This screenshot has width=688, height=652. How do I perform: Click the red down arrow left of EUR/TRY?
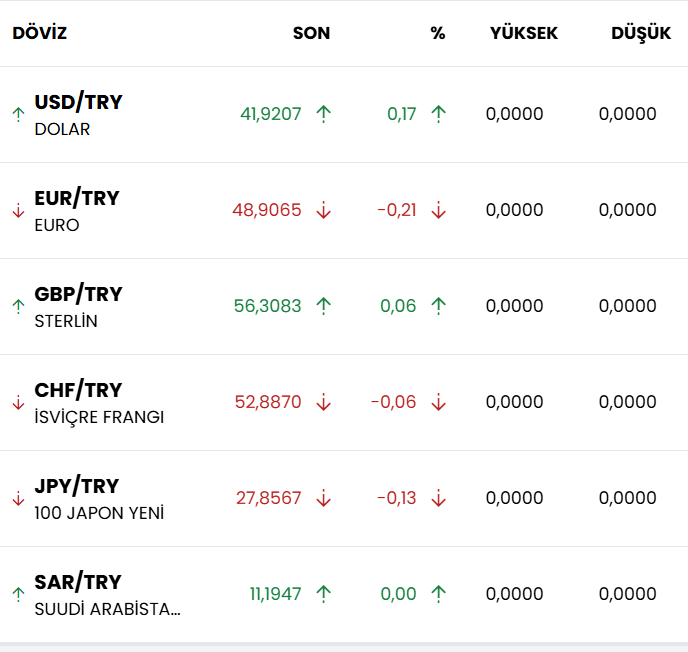(x=17, y=210)
